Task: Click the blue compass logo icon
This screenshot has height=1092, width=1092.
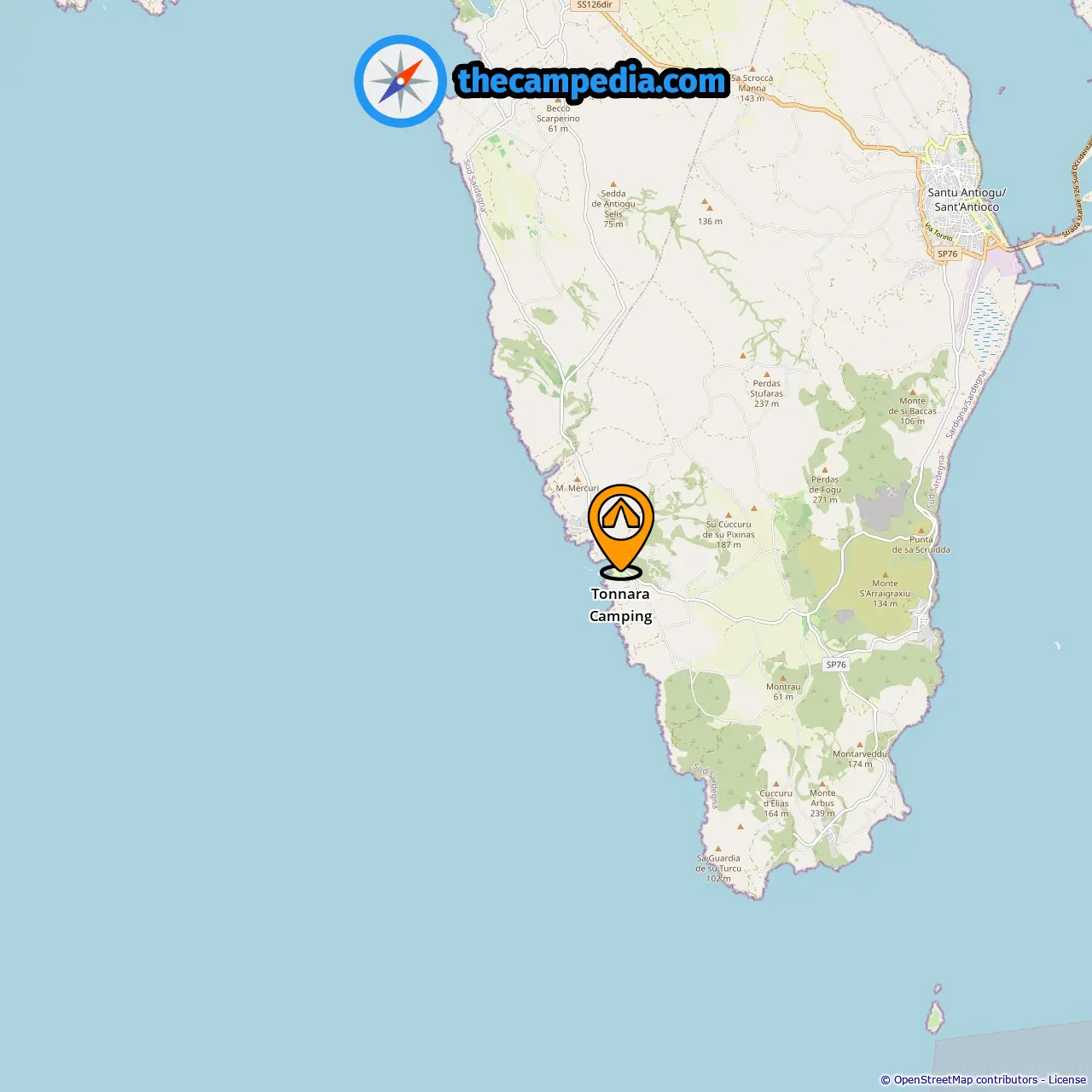Action: [400, 82]
